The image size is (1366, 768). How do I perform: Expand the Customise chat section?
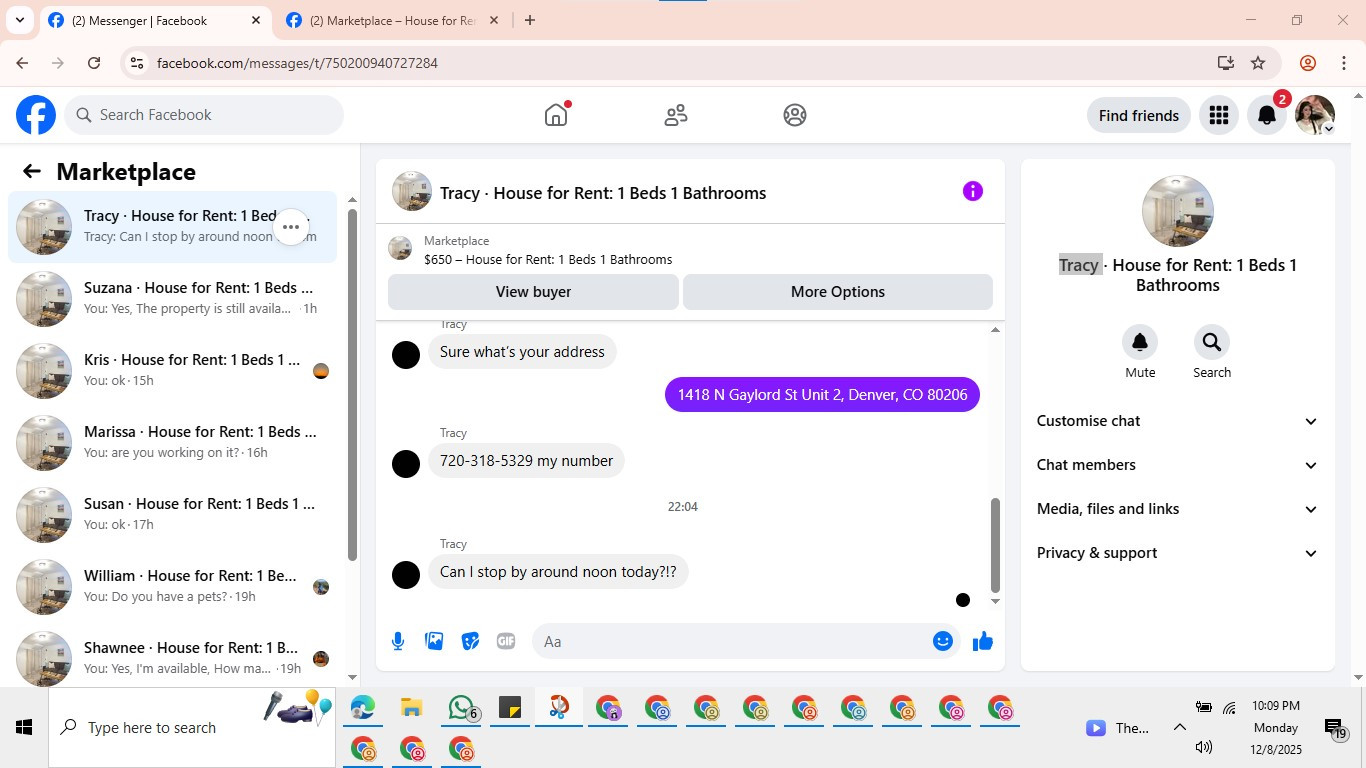(x=1178, y=421)
